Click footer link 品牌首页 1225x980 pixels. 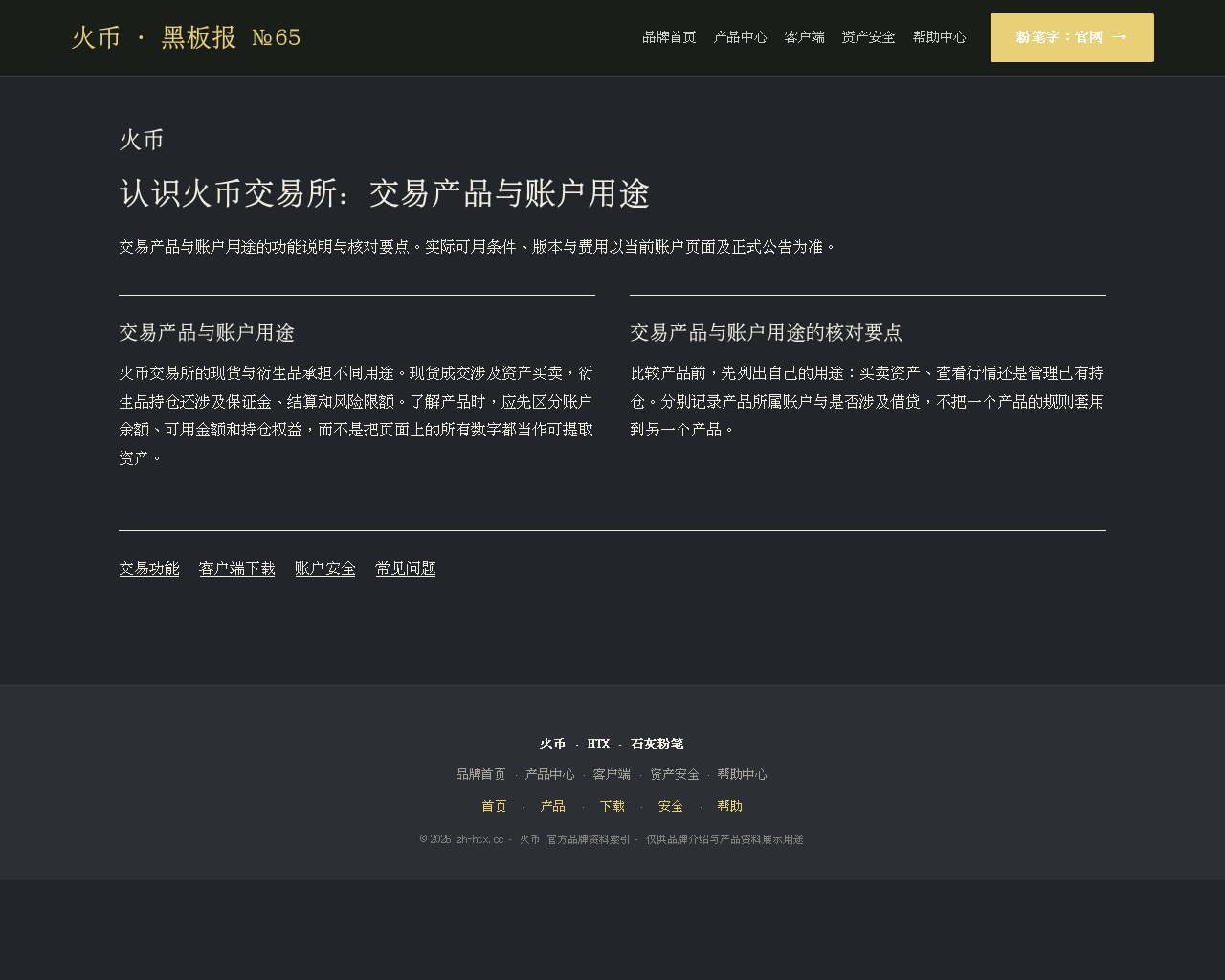point(480,774)
